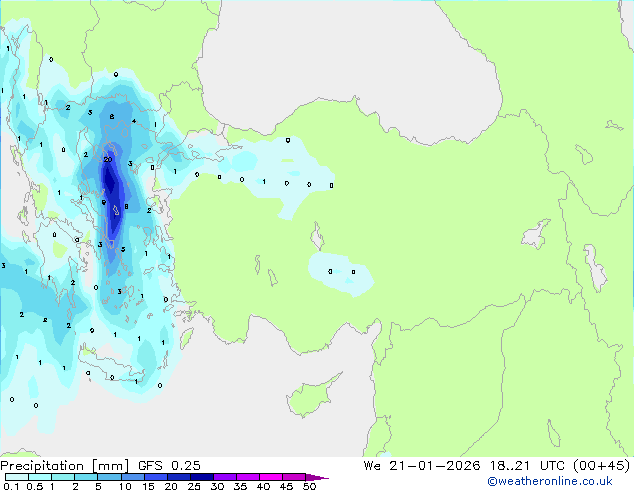Click the 0.5–1 mm legend color swatch

40,477
